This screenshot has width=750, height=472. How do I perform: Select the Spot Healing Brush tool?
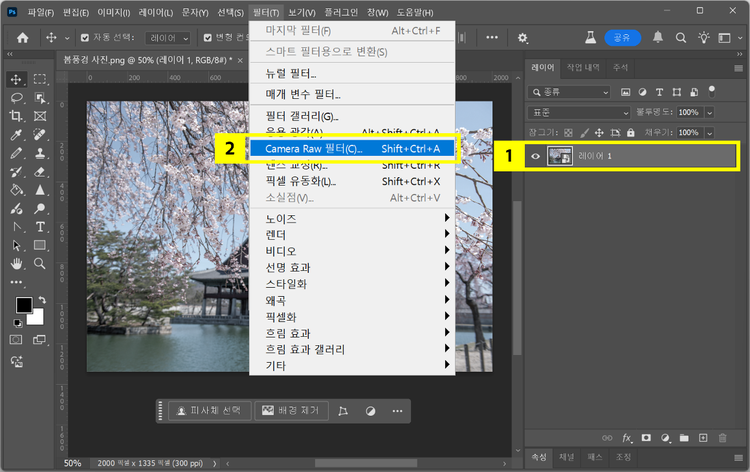click(40, 135)
